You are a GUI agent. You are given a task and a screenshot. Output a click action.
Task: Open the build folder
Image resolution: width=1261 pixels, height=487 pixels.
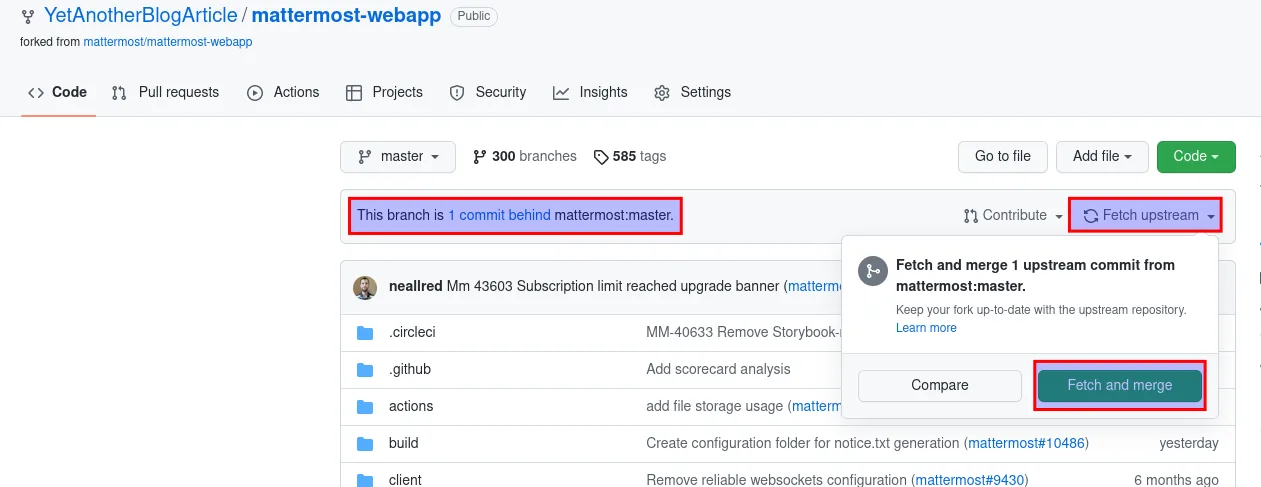(x=404, y=443)
